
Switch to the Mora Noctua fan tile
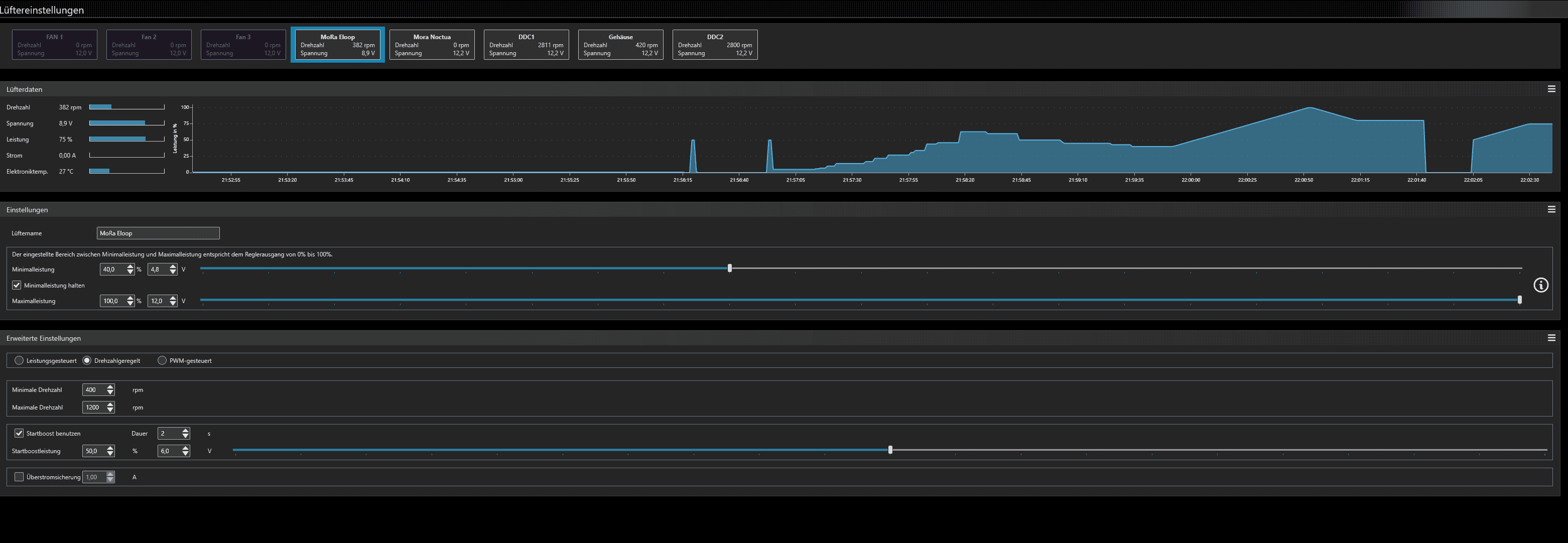(432, 45)
